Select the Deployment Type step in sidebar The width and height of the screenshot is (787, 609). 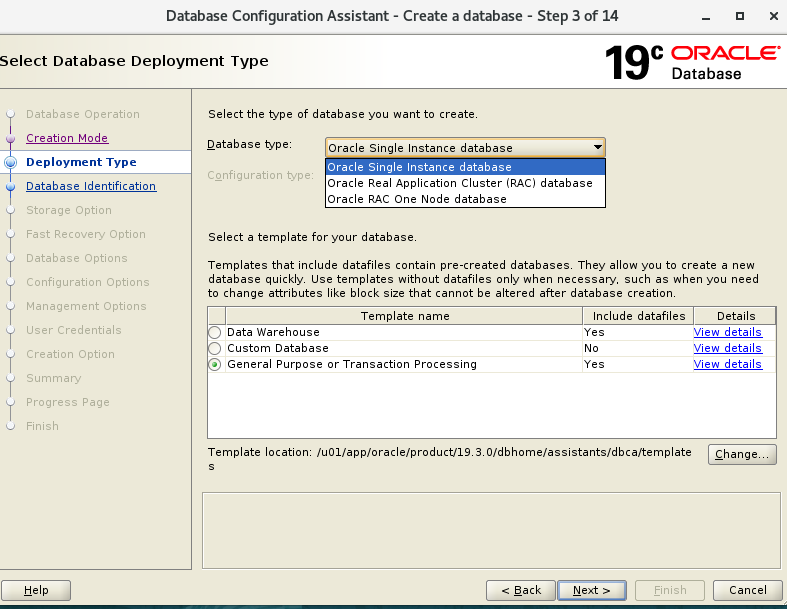coord(81,162)
